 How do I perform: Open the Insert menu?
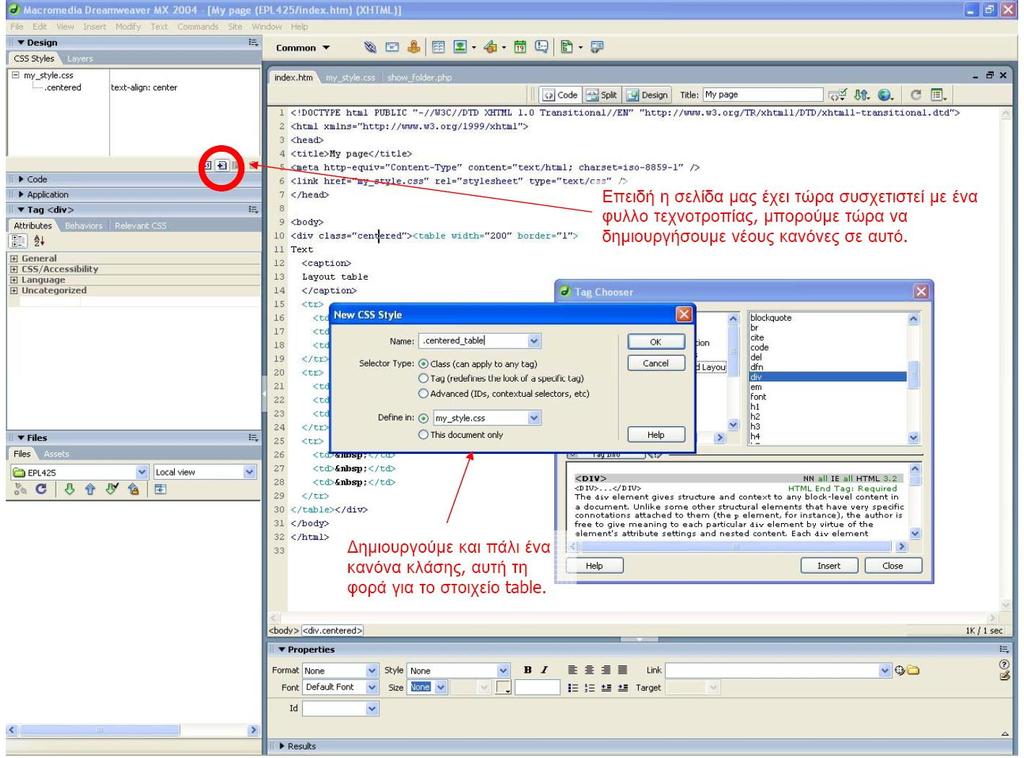pos(94,27)
